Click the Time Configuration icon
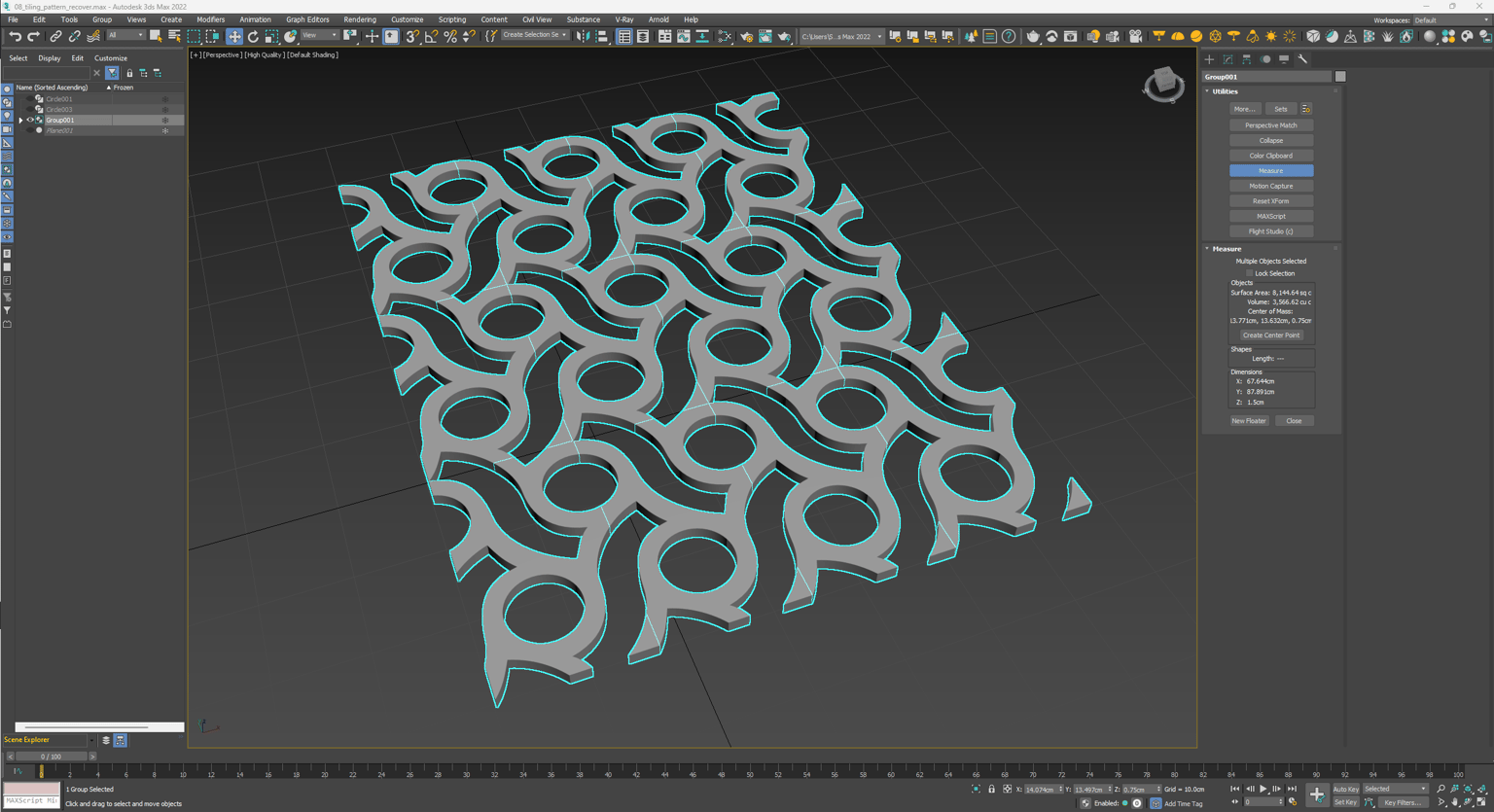Screen dimensions: 1494x812 [1293, 802]
